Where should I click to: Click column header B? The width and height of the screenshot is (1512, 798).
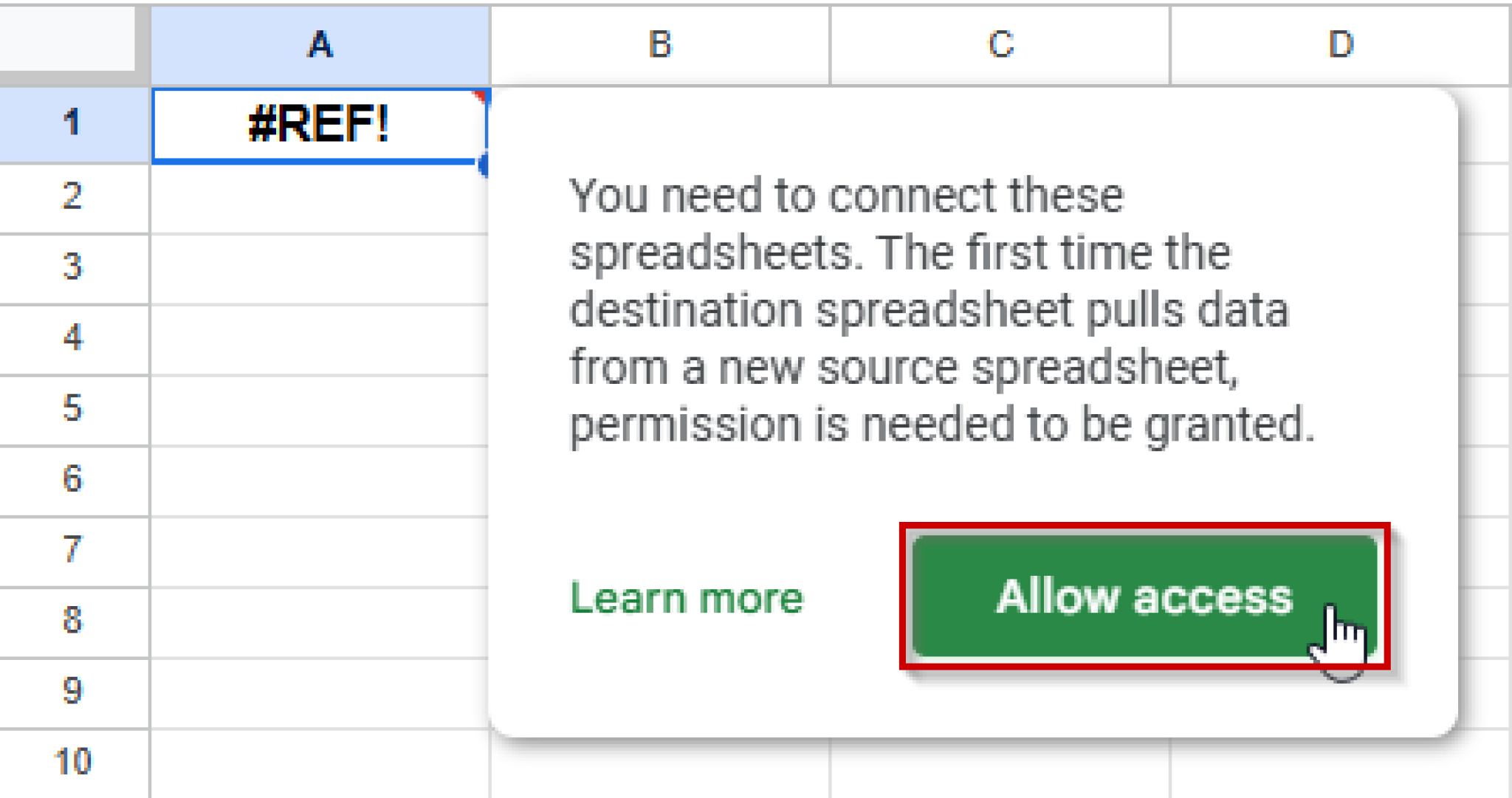click(657, 44)
